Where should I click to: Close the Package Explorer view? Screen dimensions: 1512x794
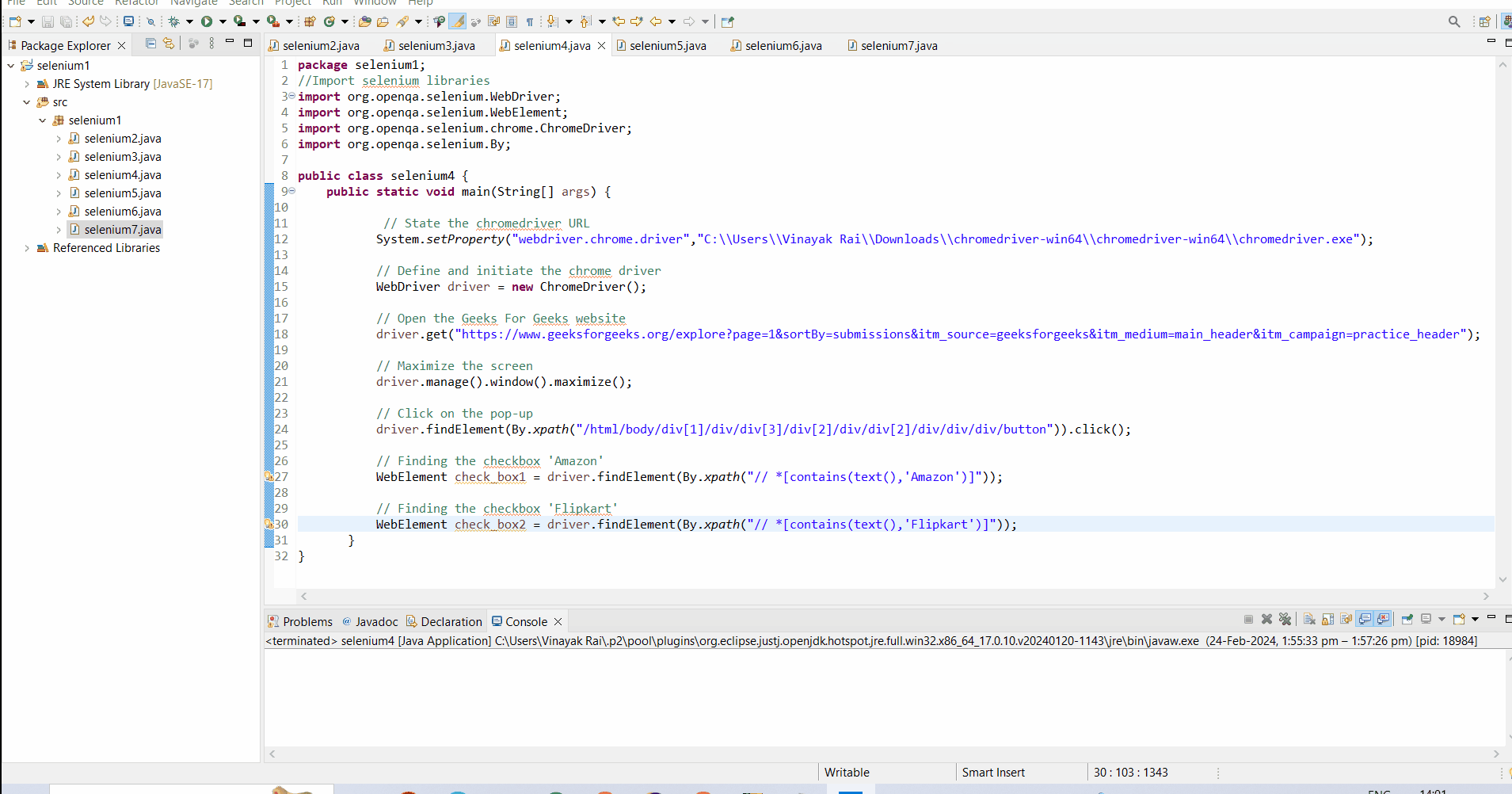121,46
